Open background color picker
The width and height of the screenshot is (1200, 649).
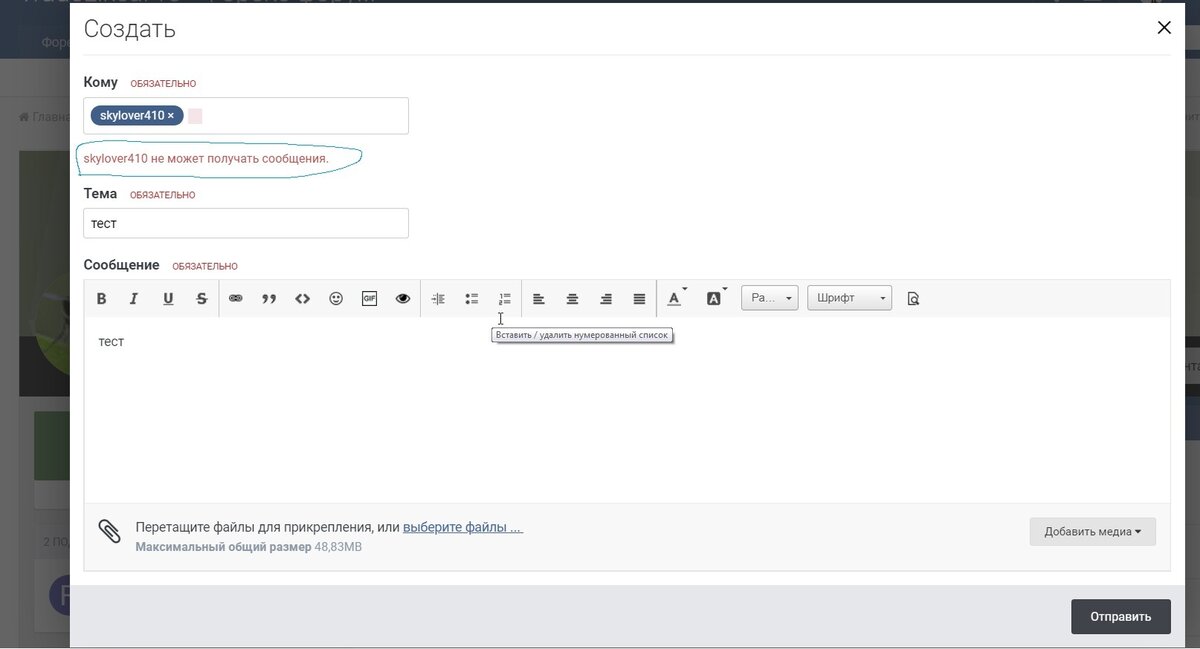click(x=716, y=298)
